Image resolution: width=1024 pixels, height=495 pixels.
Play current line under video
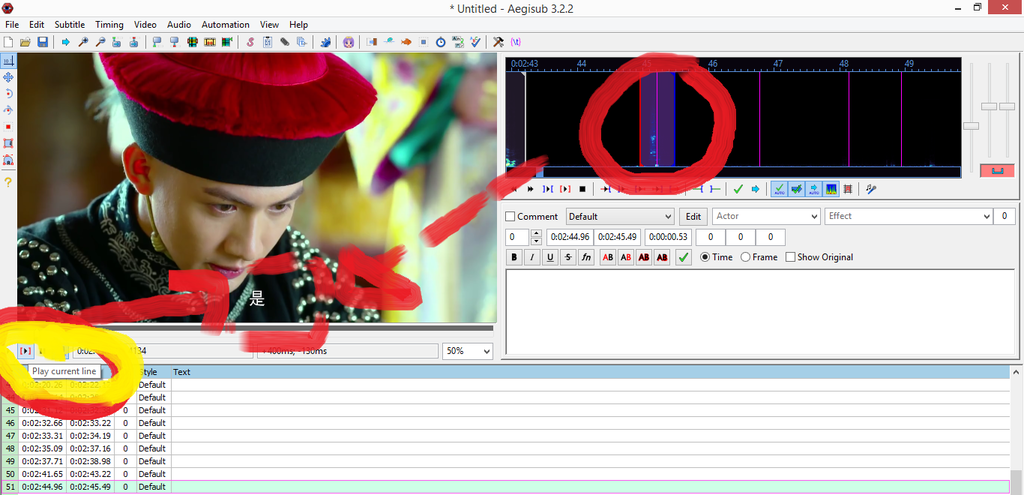pos(25,351)
